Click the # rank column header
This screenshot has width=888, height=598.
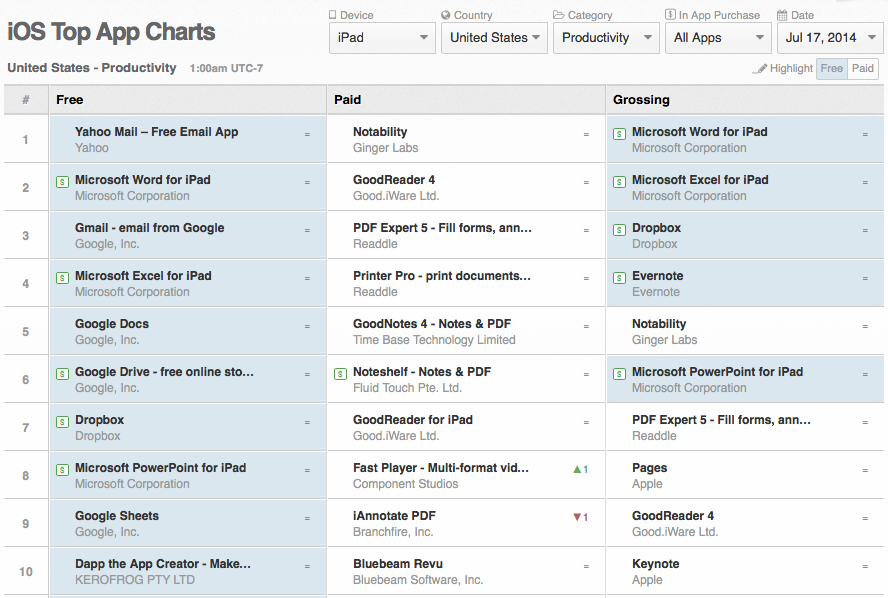pyautogui.click(x=26, y=100)
